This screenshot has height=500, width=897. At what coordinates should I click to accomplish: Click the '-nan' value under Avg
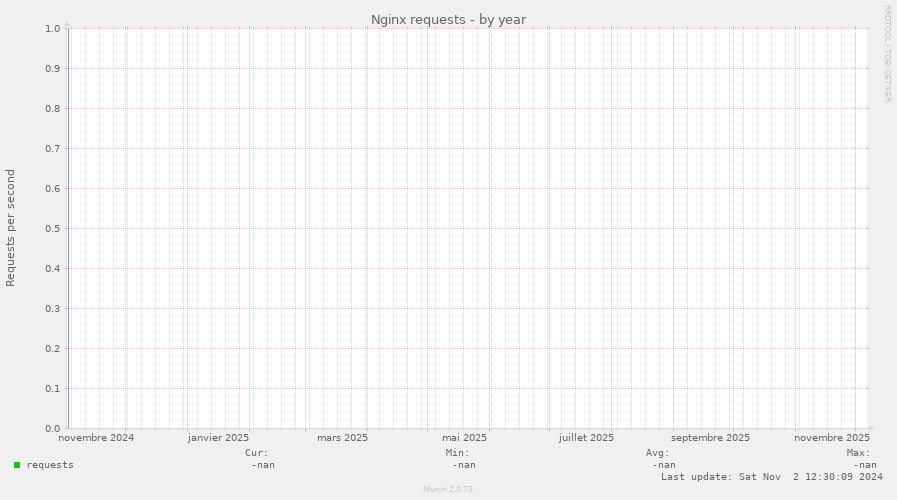(664, 465)
